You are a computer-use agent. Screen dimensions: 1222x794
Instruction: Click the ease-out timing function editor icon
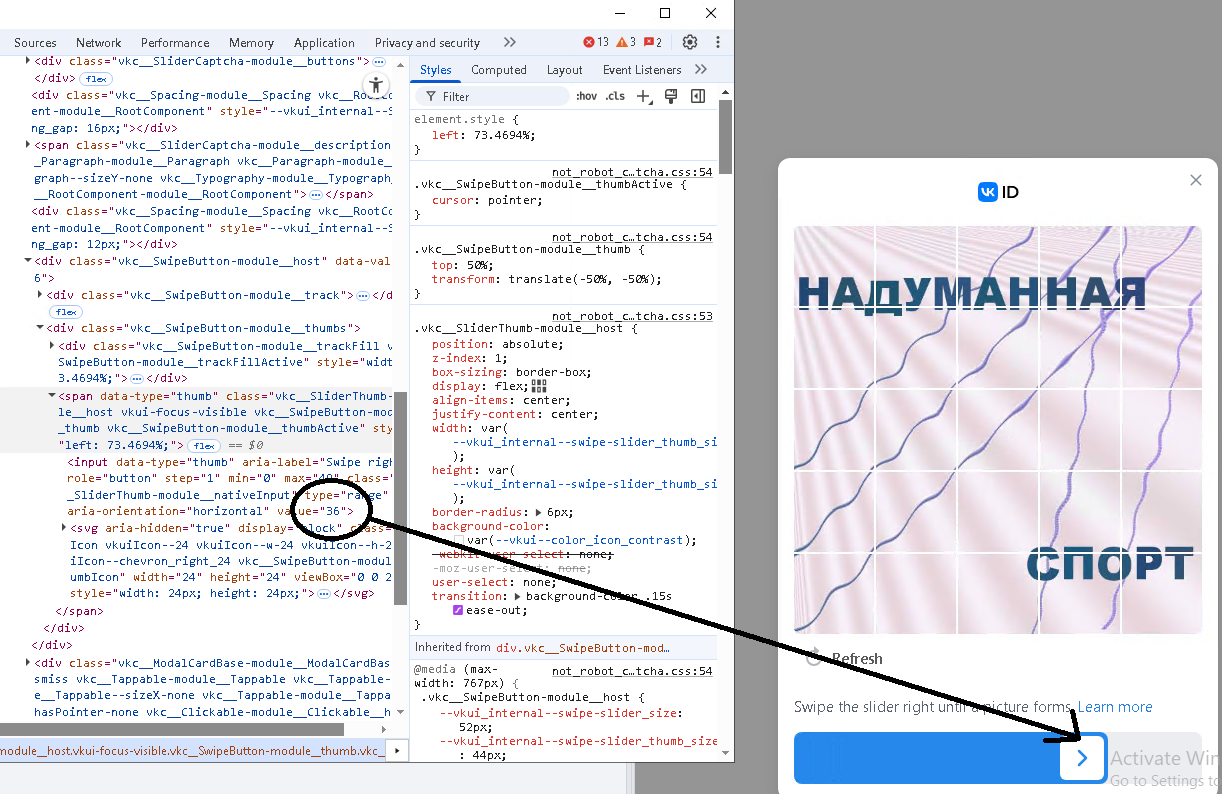click(458, 610)
